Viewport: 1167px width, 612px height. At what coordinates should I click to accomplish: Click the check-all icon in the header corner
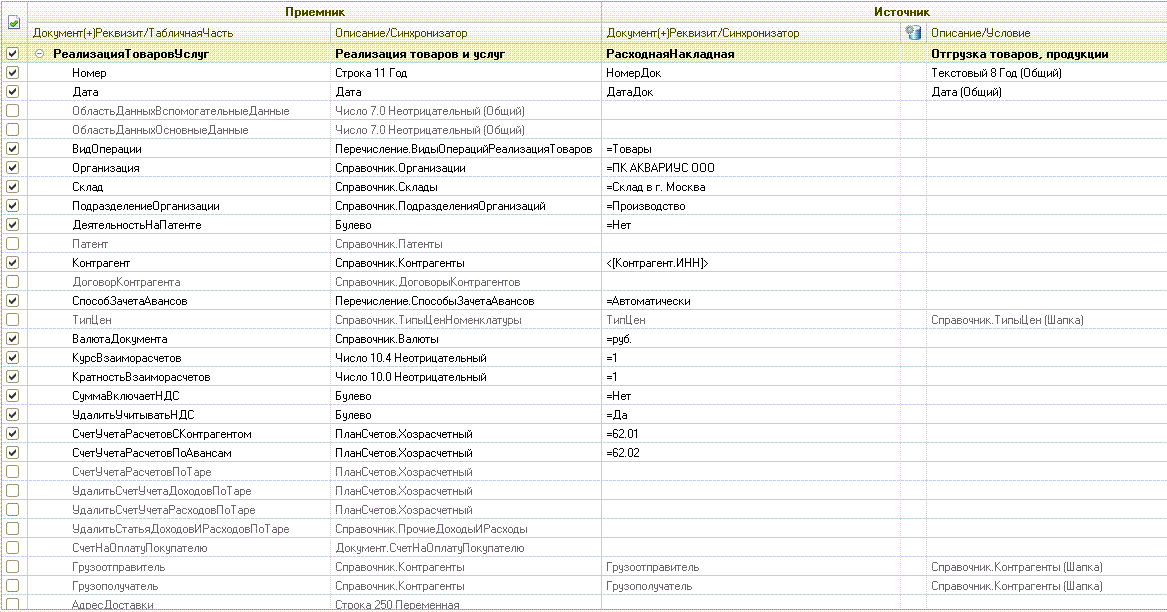[x=13, y=23]
